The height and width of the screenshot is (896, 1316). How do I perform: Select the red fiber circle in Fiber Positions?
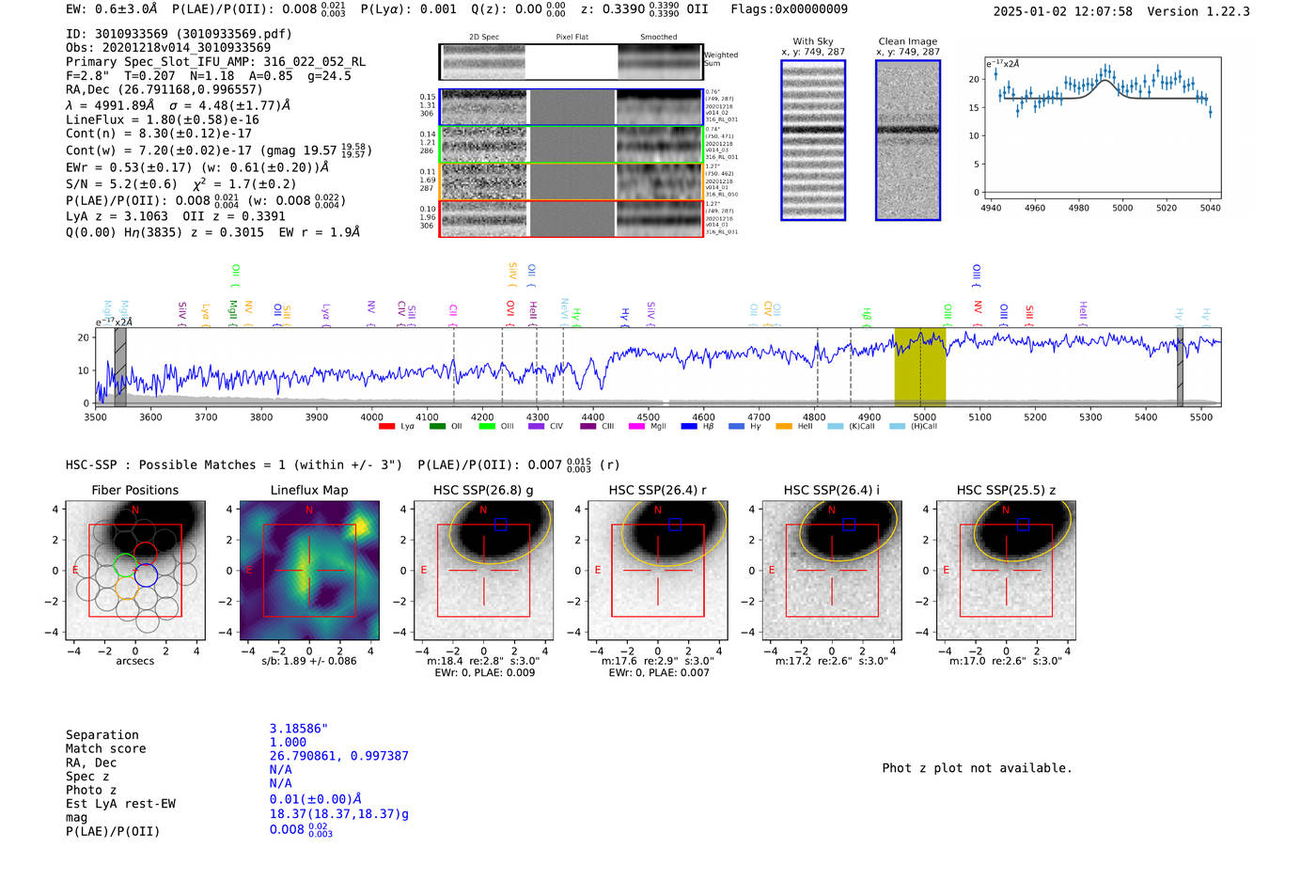(145, 554)
